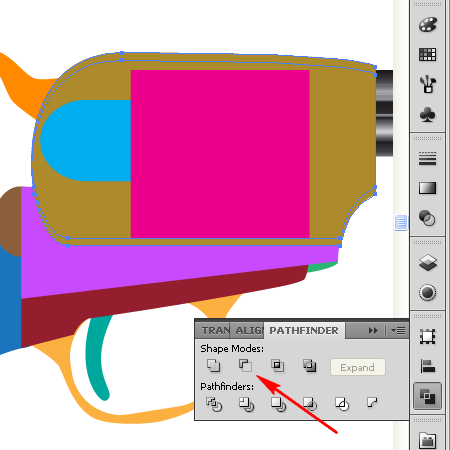The height and width of the screenshot is (450, 450).
Task: Collapse panel with double-arrow icon
Action: click(373, 331)
